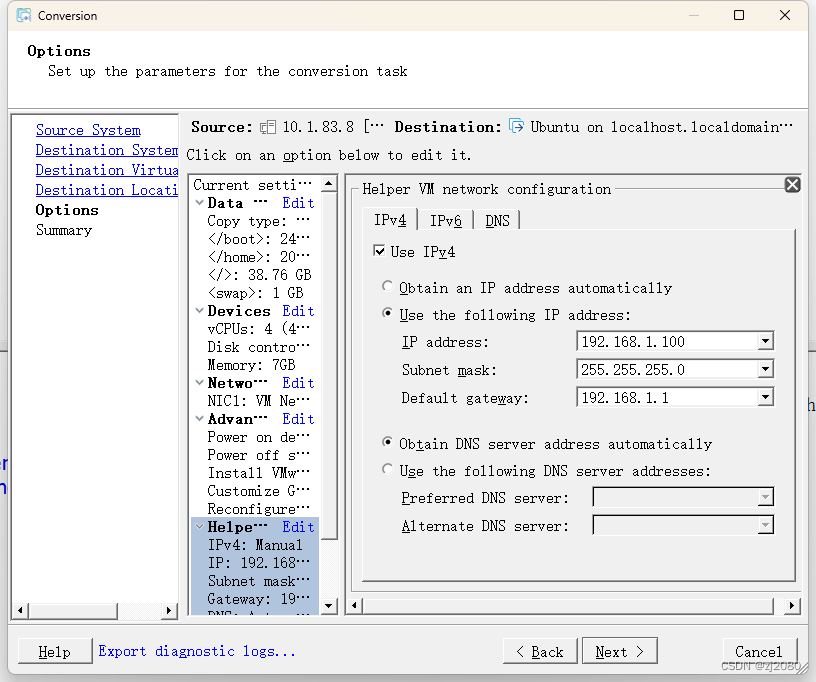Switch to the IPv4 tab
The width and height of the screenshot is (816, 682).
[390, 220]
